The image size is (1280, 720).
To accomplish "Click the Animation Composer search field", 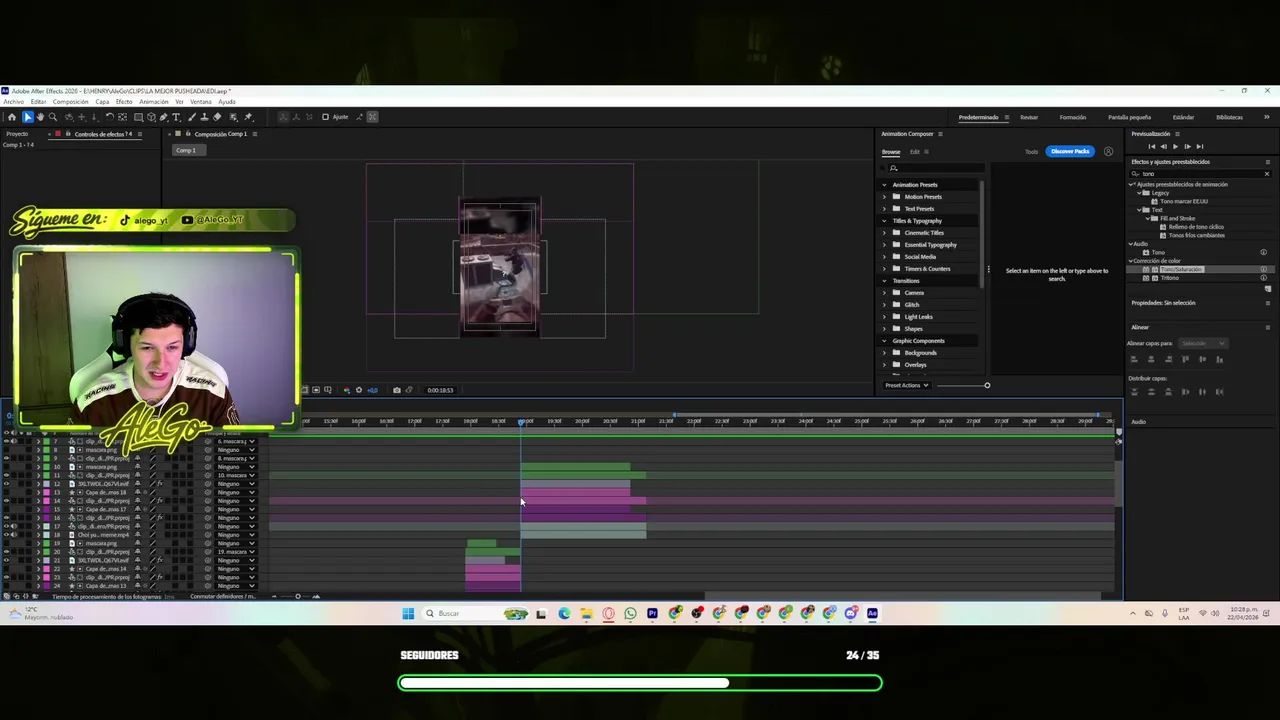I will click(x=936, y=168).
